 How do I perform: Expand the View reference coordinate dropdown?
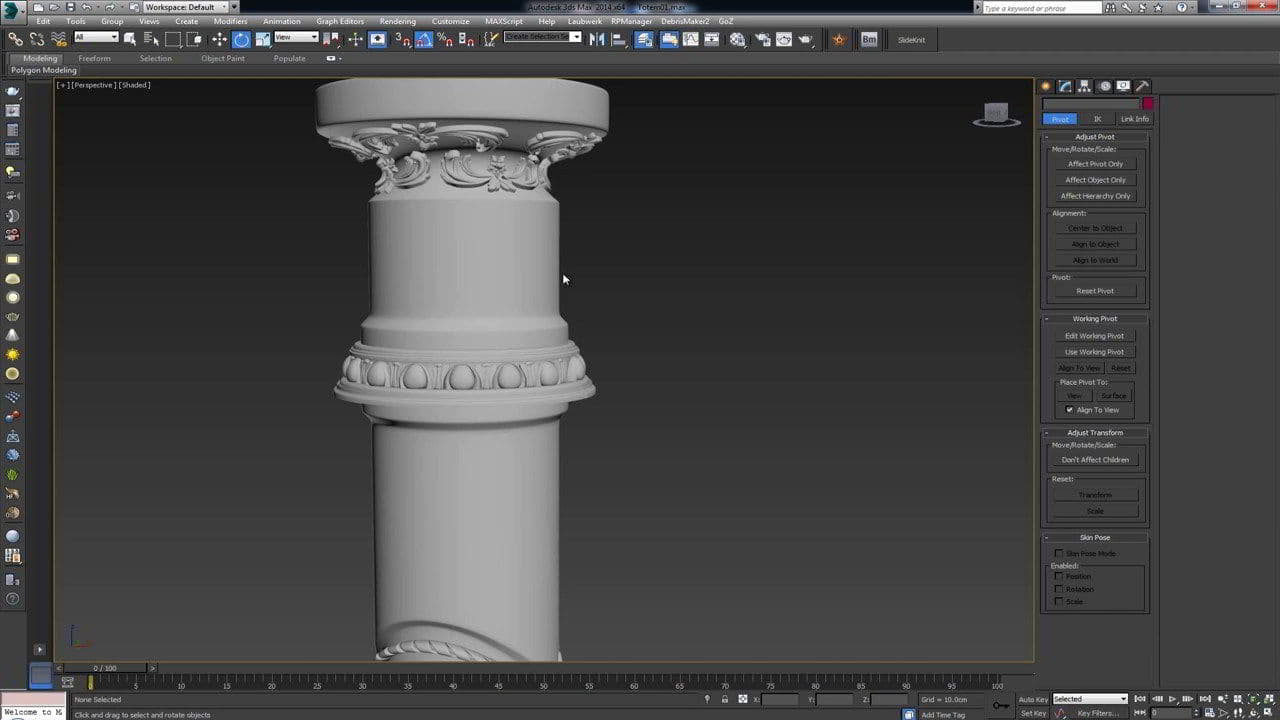pos(297,38)
